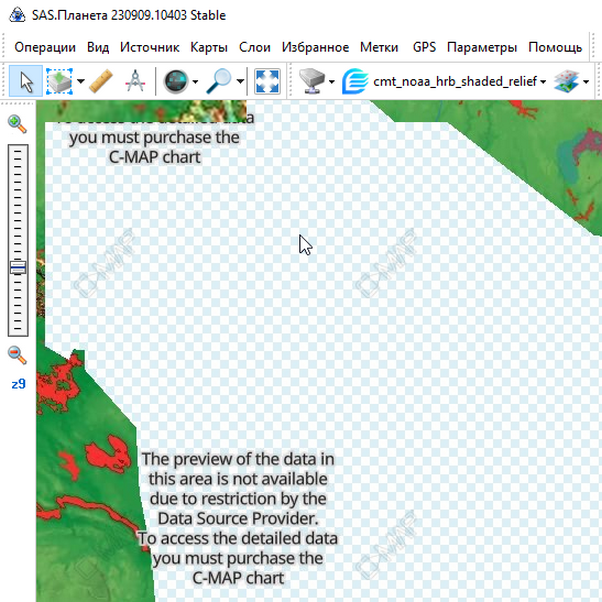Click the z9 zoom level label
Image resolution: width=602 pixels, height=602 pixels.
(x=18, y=383)
